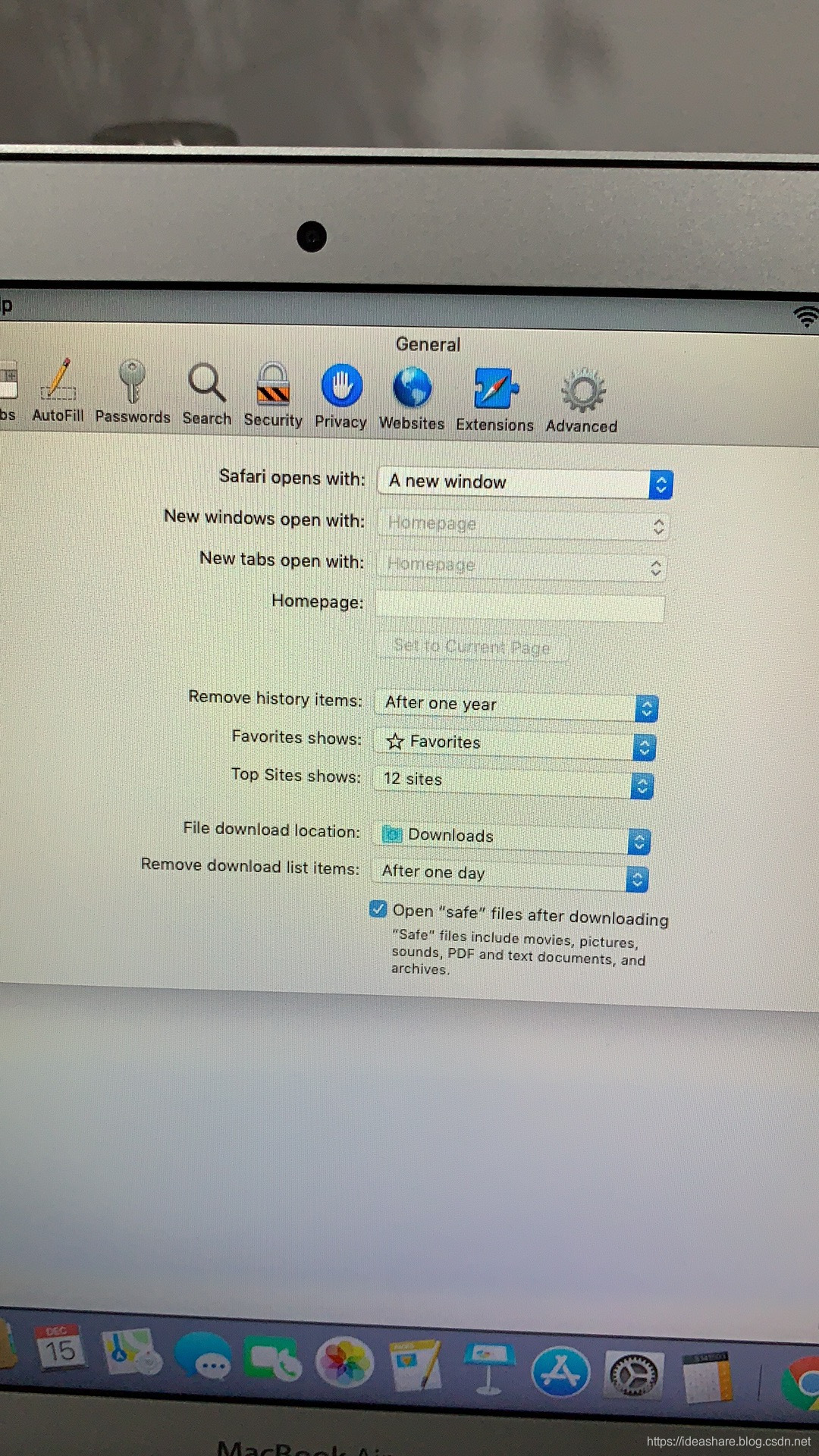Image resolution: width=819 pixels, height=1456 pixels.
Task: Click the 'Set to Current Page' button
Action: pyautogui.click(x=472, y=647)
